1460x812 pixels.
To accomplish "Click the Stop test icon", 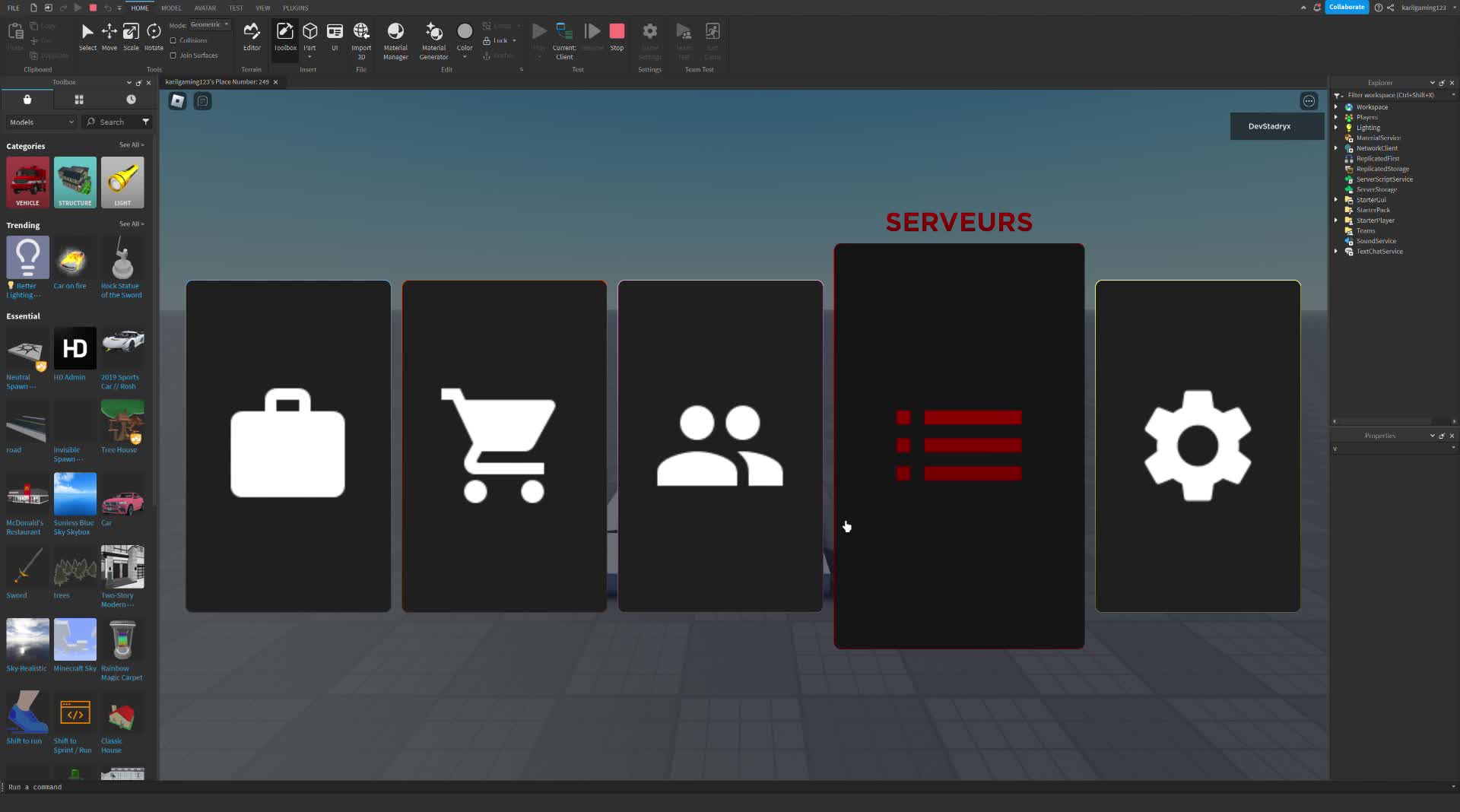I will 617,32.
